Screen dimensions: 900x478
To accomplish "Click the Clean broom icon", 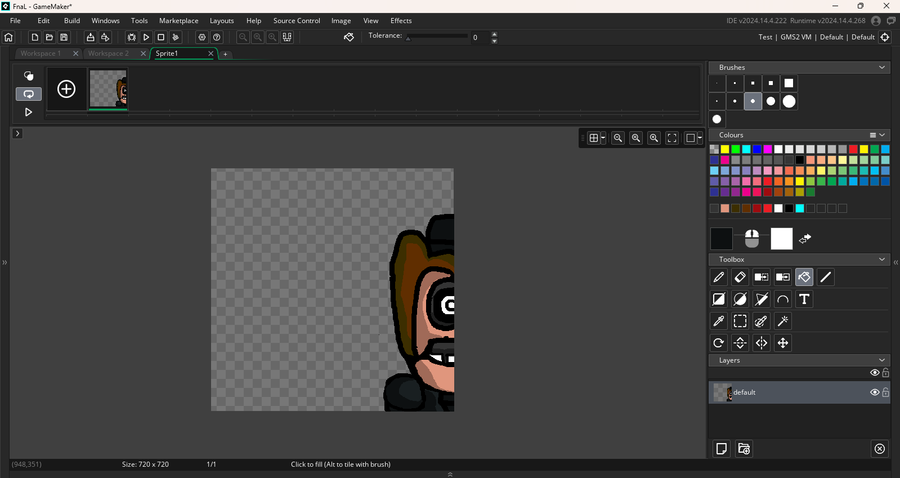I will point(176,37).
